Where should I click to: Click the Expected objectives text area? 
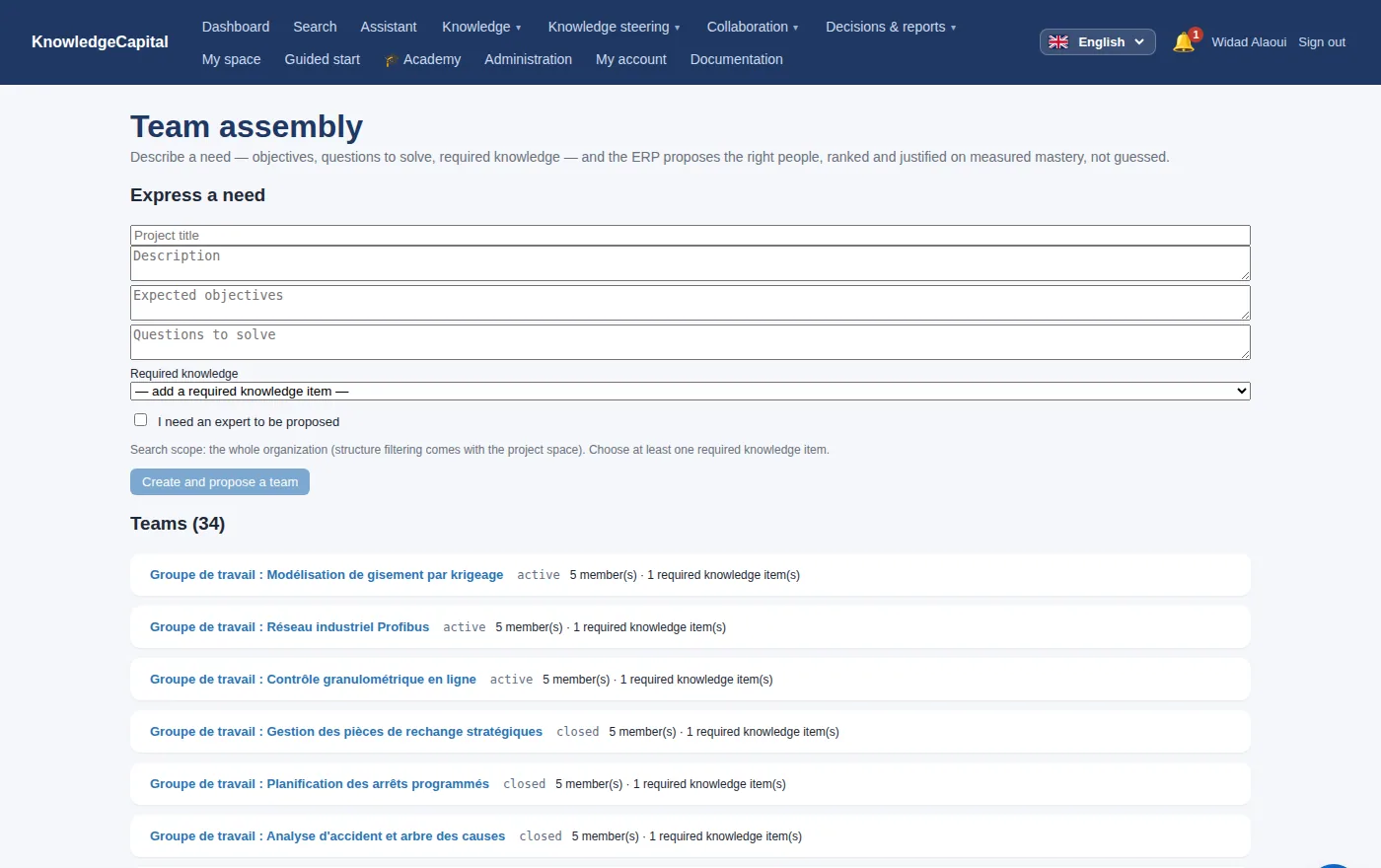point(690,303)
